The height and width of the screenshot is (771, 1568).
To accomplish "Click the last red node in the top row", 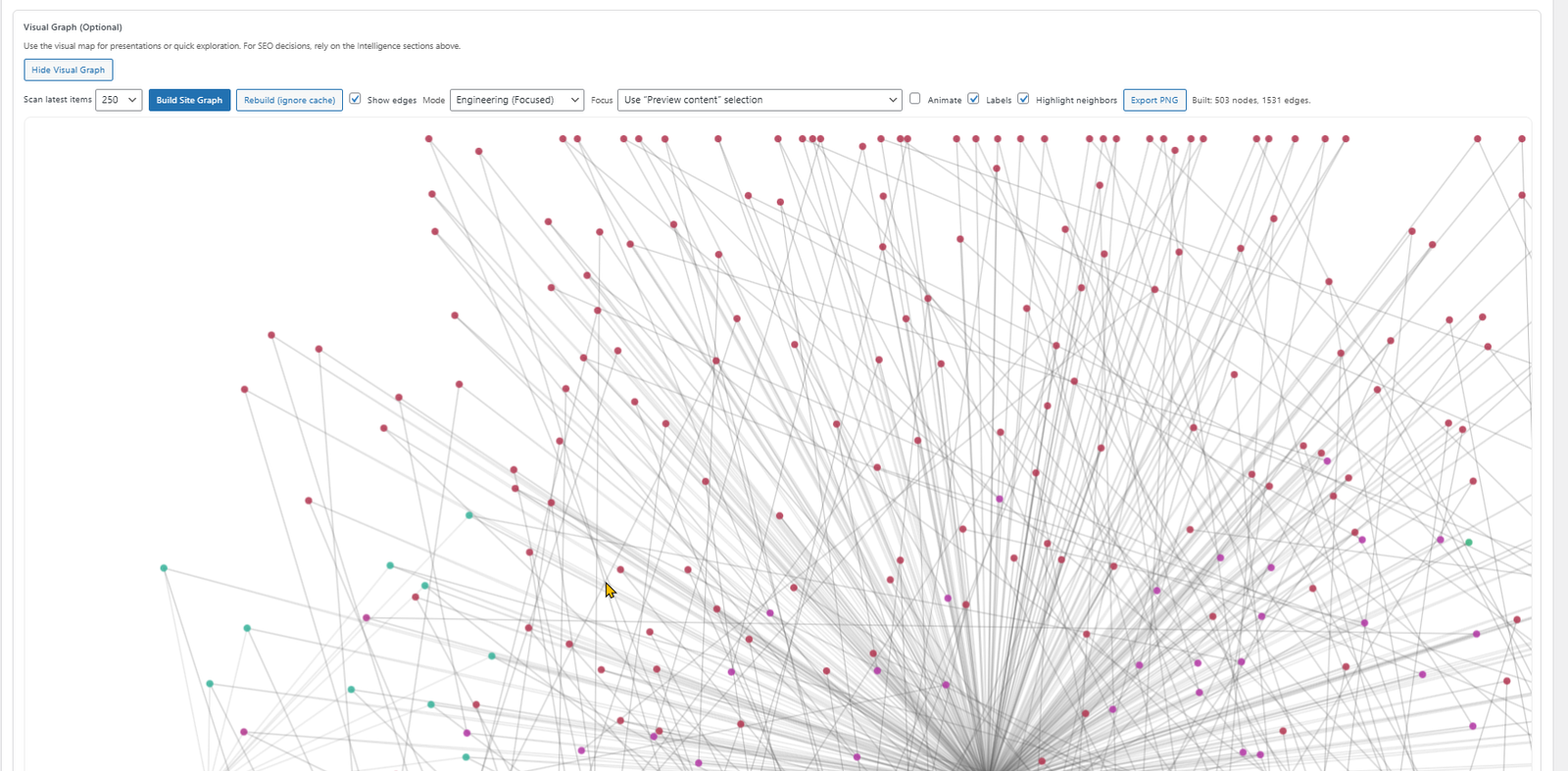I will (x=1522, y=139).
